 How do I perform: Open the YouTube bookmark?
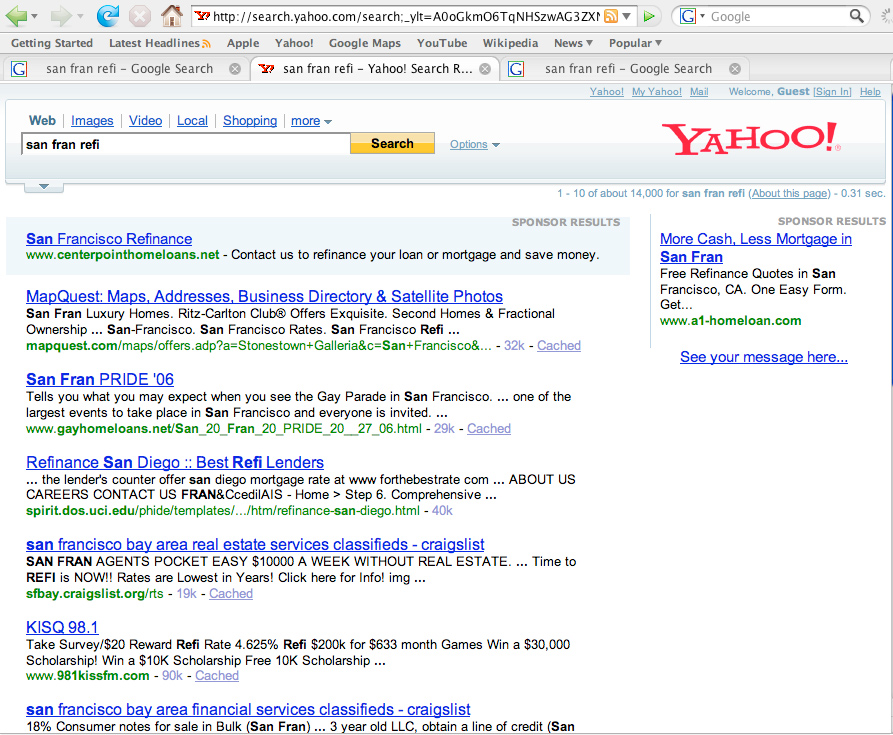[x=442, y=43]
